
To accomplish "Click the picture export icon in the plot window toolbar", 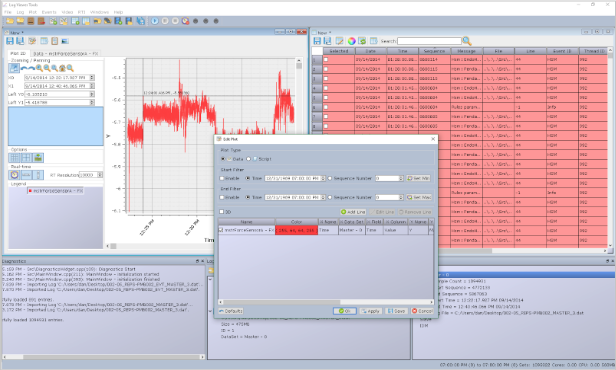I will click(x=65, y=41).
